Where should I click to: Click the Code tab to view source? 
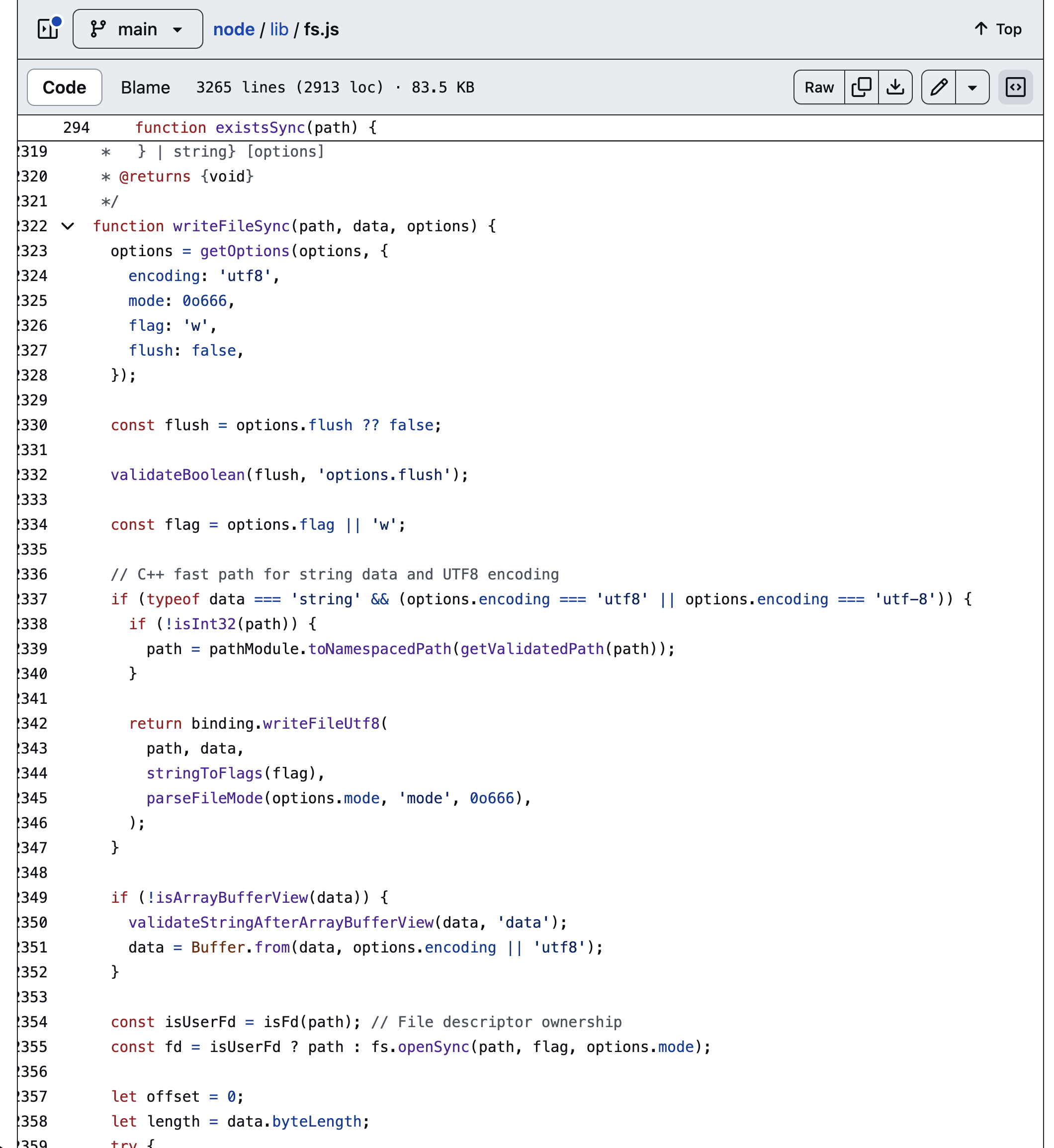[64, 86]
